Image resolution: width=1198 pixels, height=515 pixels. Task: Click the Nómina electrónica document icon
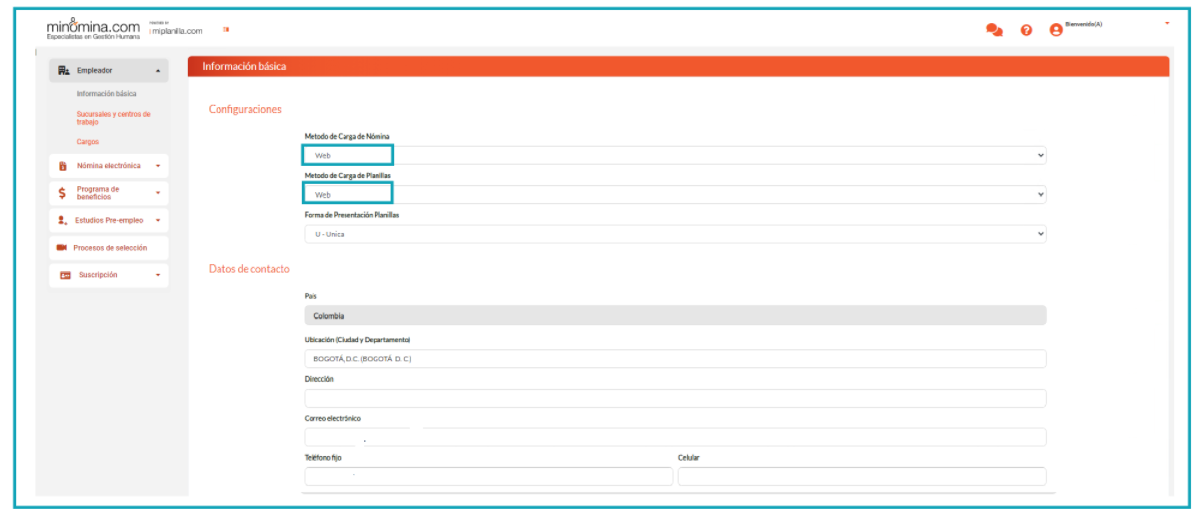pos(63,166)
